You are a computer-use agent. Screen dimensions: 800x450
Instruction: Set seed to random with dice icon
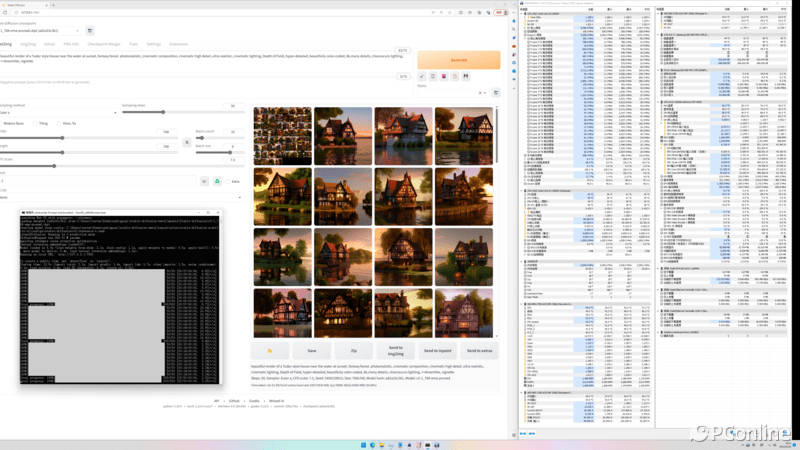[204, 181]
